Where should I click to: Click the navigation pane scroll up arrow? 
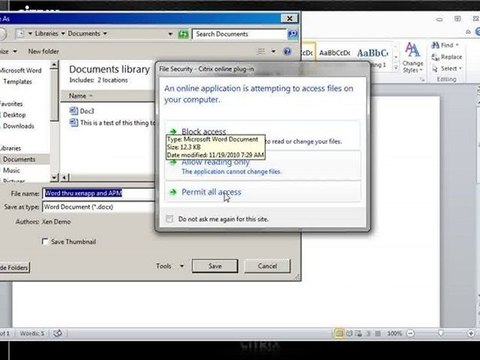point(54,65)
